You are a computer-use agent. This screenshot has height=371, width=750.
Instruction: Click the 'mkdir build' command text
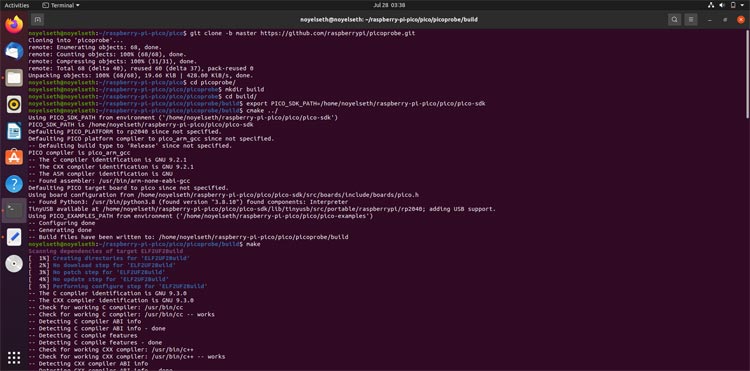click(244, 89)
